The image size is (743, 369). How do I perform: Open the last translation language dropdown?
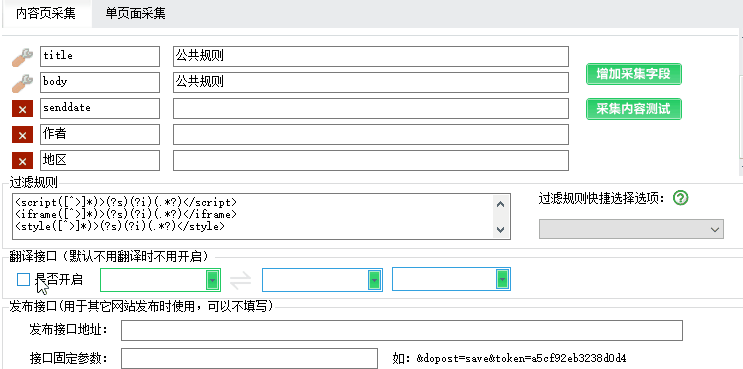(x=451, y=279)
